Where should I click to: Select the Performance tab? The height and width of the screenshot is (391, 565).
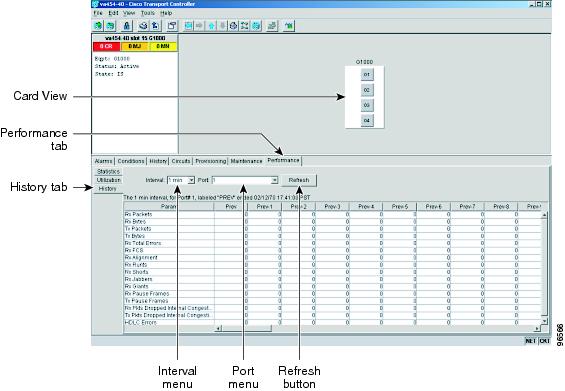point(283,160)
